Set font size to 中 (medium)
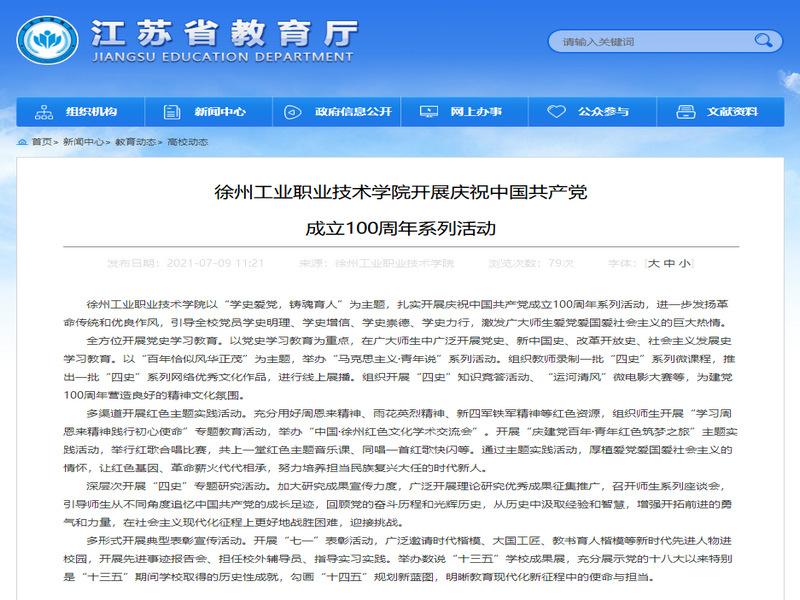800x600 pixels. [669, 264]
